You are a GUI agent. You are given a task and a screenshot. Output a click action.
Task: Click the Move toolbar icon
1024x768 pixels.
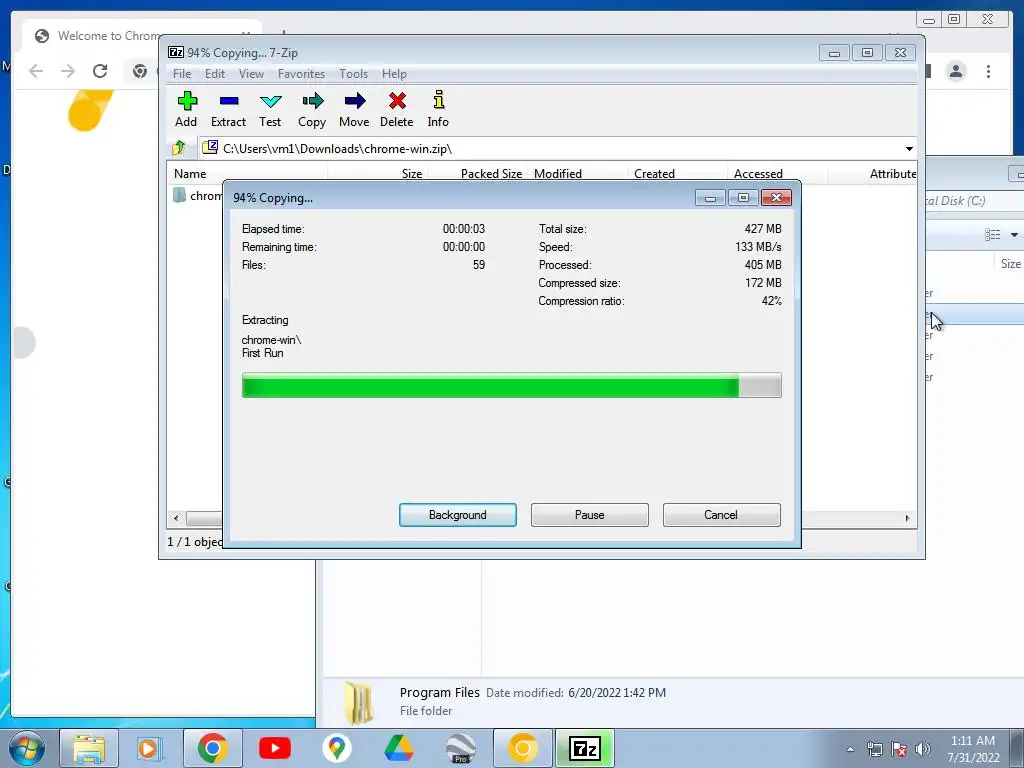pyautogui.click(x=354, y=109)
